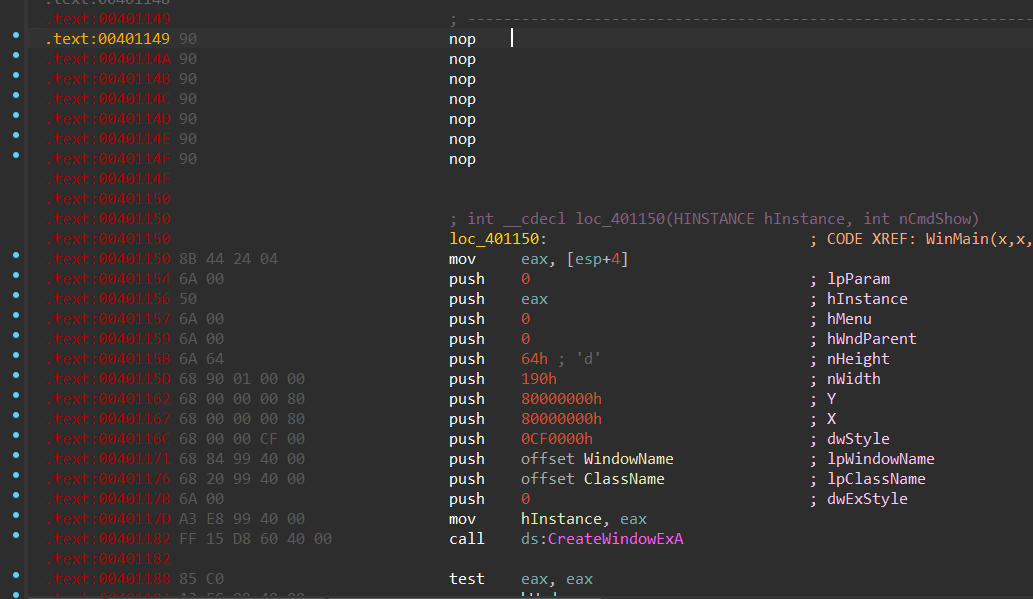Viewport: 1033px width, 599px height.
Task: Select opcode bytes 68 00 00 CF 00
Action: tap(242, 439)
